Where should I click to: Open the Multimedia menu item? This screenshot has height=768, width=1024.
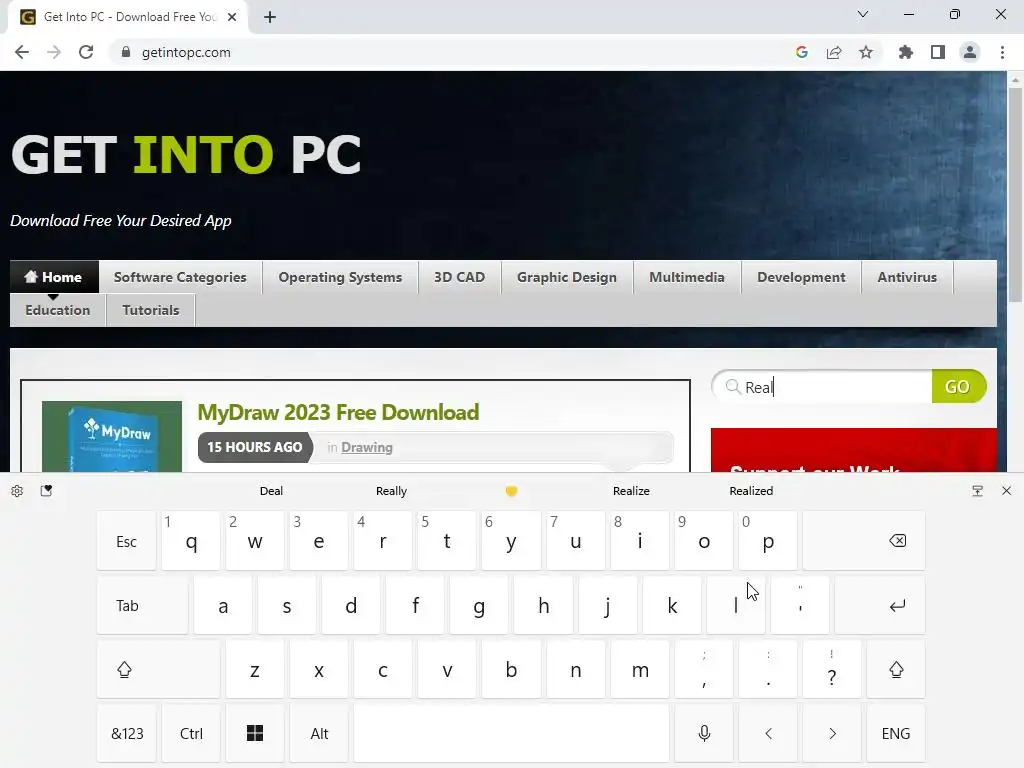click(x=687, y=277)
